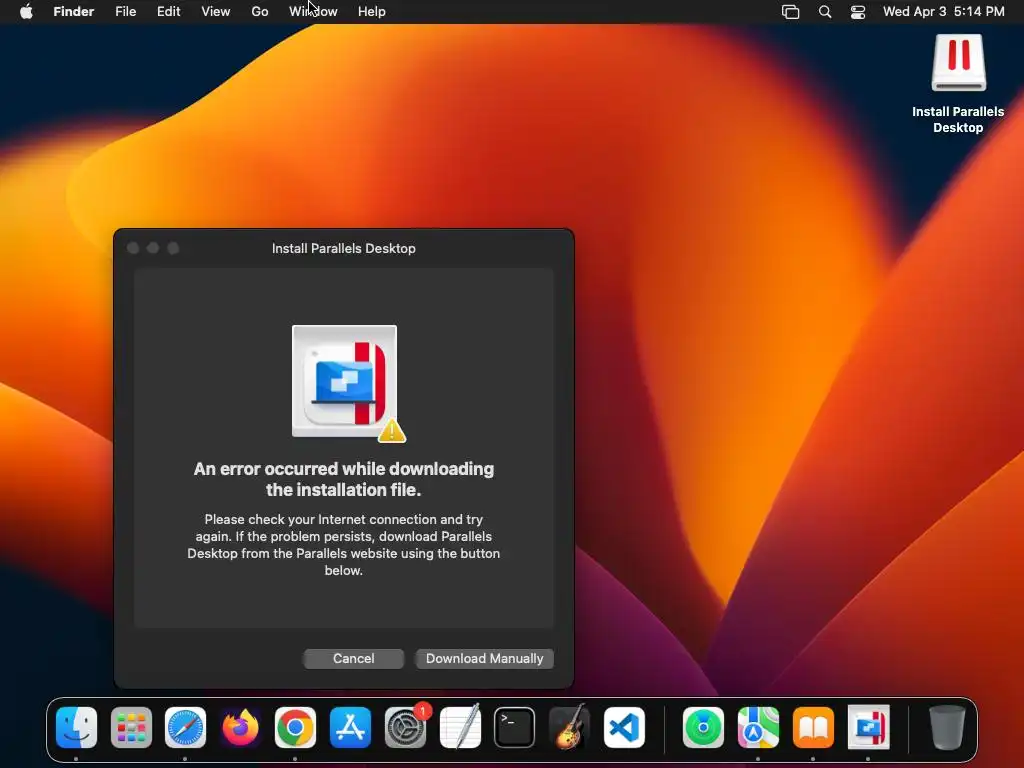The image size is (1024, 768).
Task: Click the date and time clock
Action: (944, 12)
